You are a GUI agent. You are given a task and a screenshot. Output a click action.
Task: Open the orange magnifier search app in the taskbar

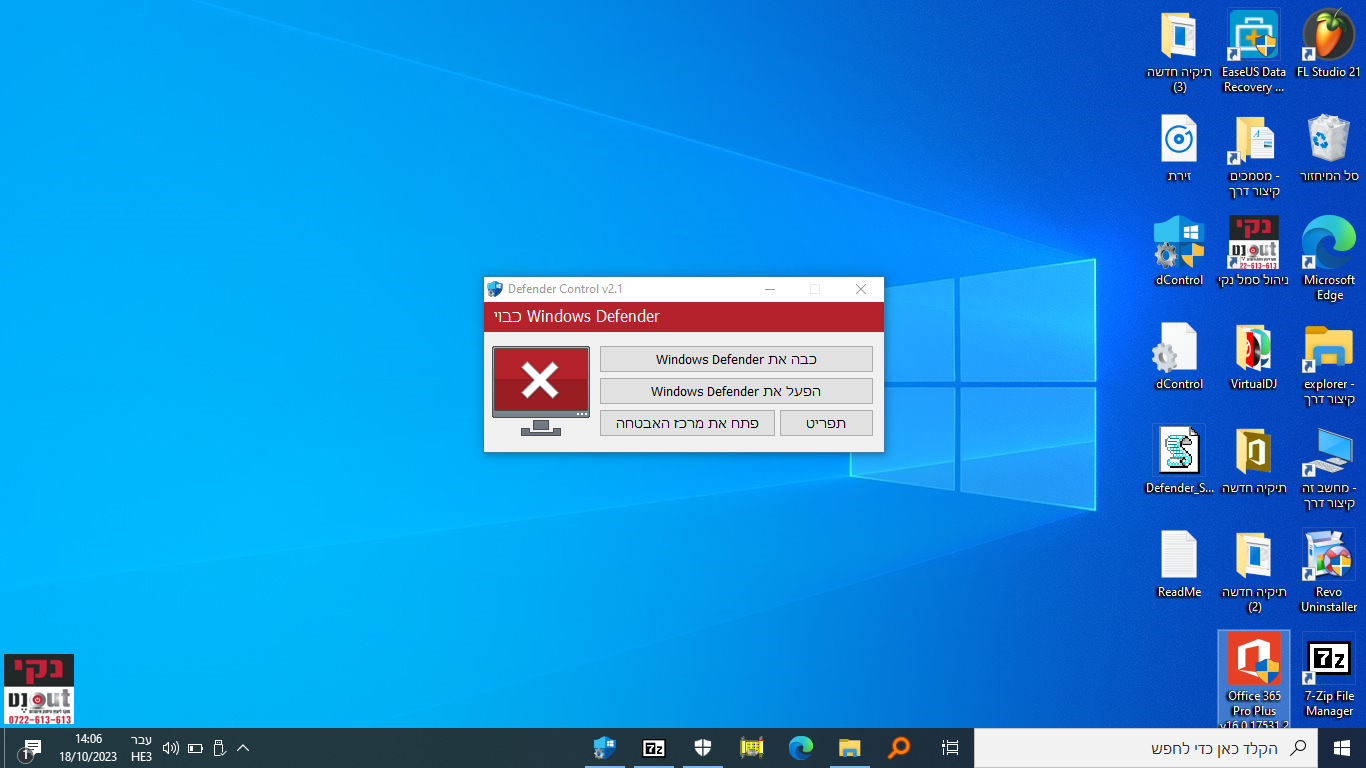899,747
